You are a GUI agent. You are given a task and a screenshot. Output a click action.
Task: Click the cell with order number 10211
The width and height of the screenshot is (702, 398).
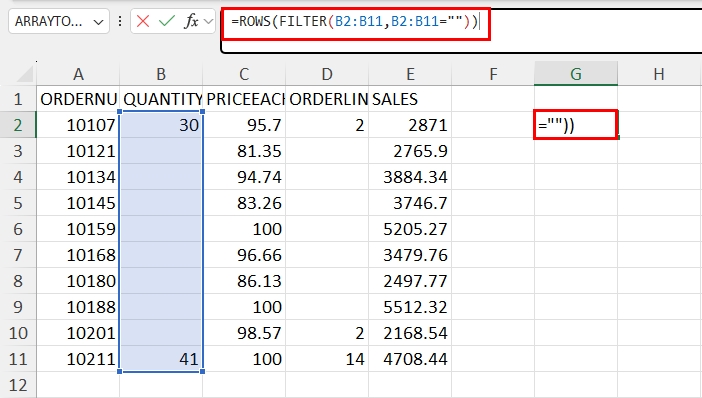click(x=78, y=359)
